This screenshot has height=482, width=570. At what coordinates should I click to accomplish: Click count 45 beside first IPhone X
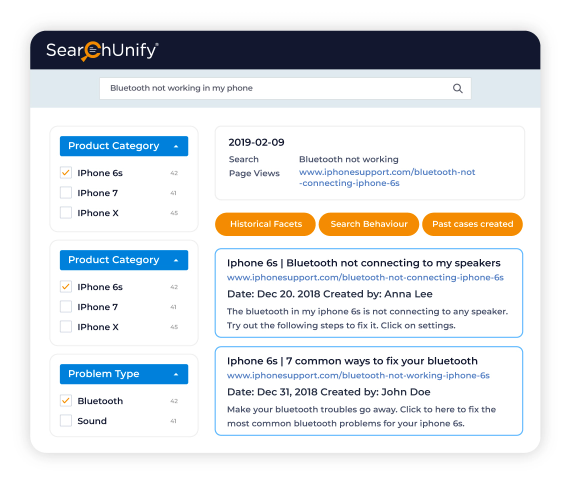174,213
